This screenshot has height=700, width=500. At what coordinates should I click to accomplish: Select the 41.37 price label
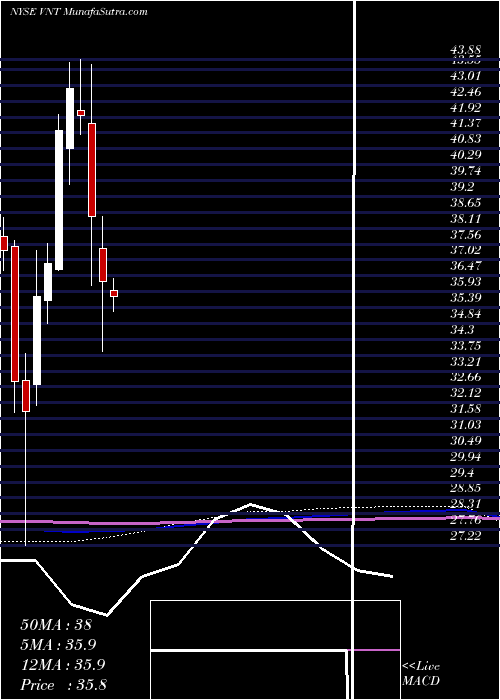(466, 123)
